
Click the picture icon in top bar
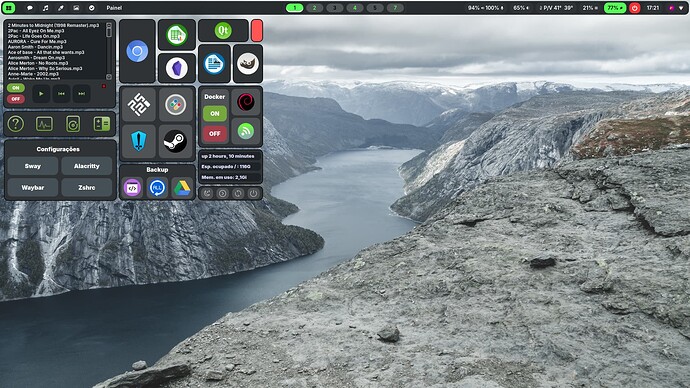(76, 8)
